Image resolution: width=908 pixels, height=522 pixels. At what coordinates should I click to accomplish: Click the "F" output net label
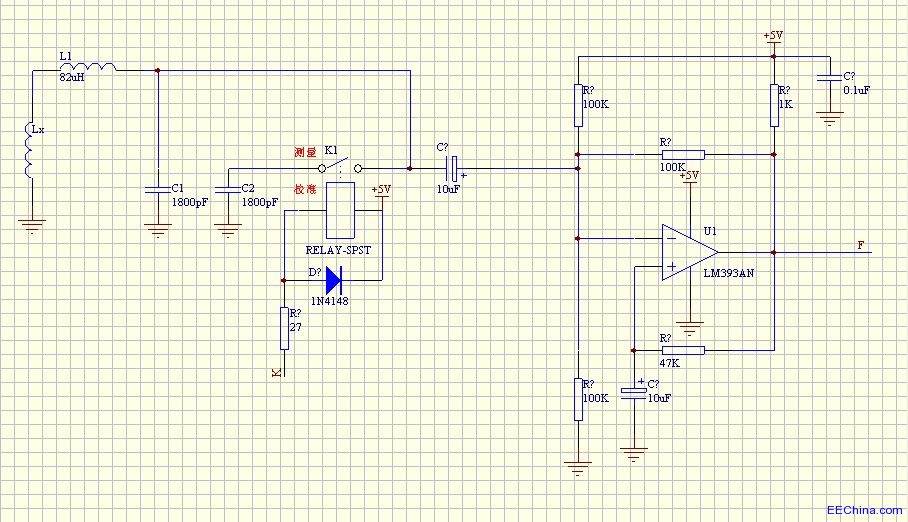coord(861,245)
